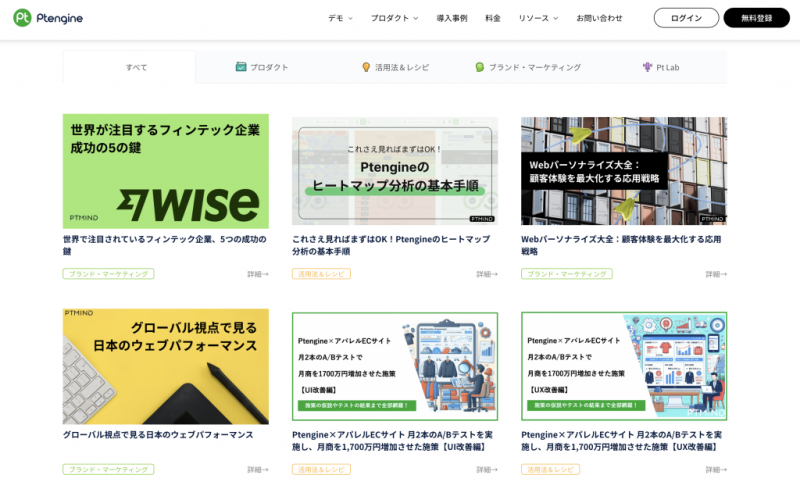Click the 無料登録 button
800x489 pixels.
(x=757, y=18)
